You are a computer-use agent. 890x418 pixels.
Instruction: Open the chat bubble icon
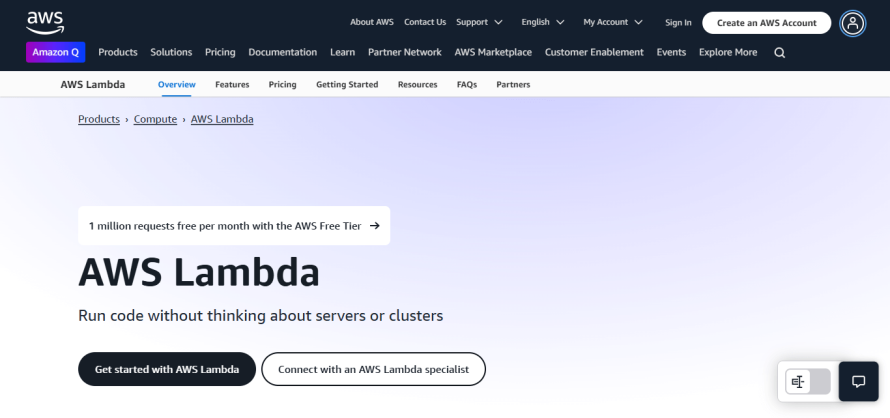point(858,382)
